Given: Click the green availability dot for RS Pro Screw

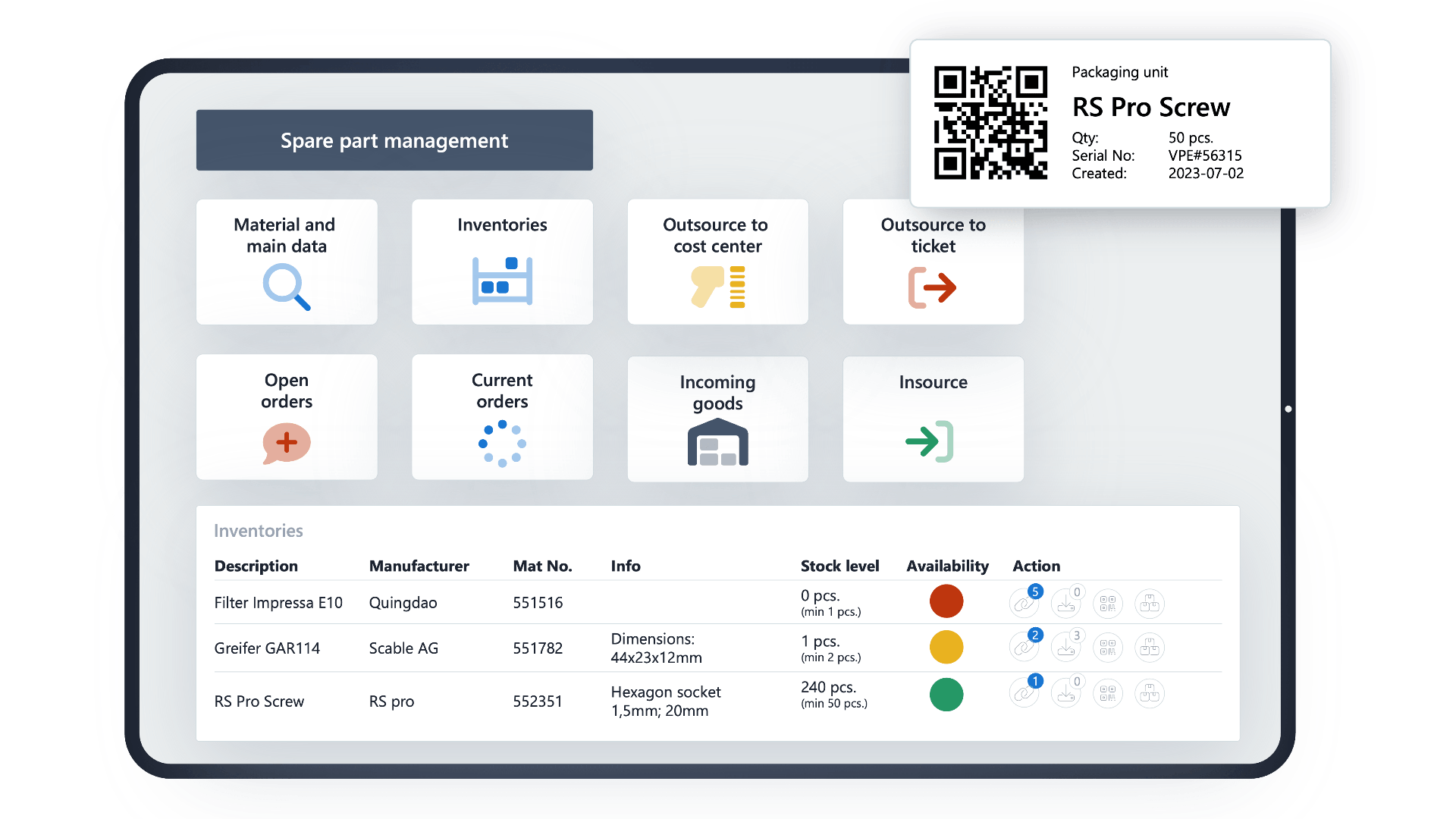Looking at the screenshot, I should (946, 695).
